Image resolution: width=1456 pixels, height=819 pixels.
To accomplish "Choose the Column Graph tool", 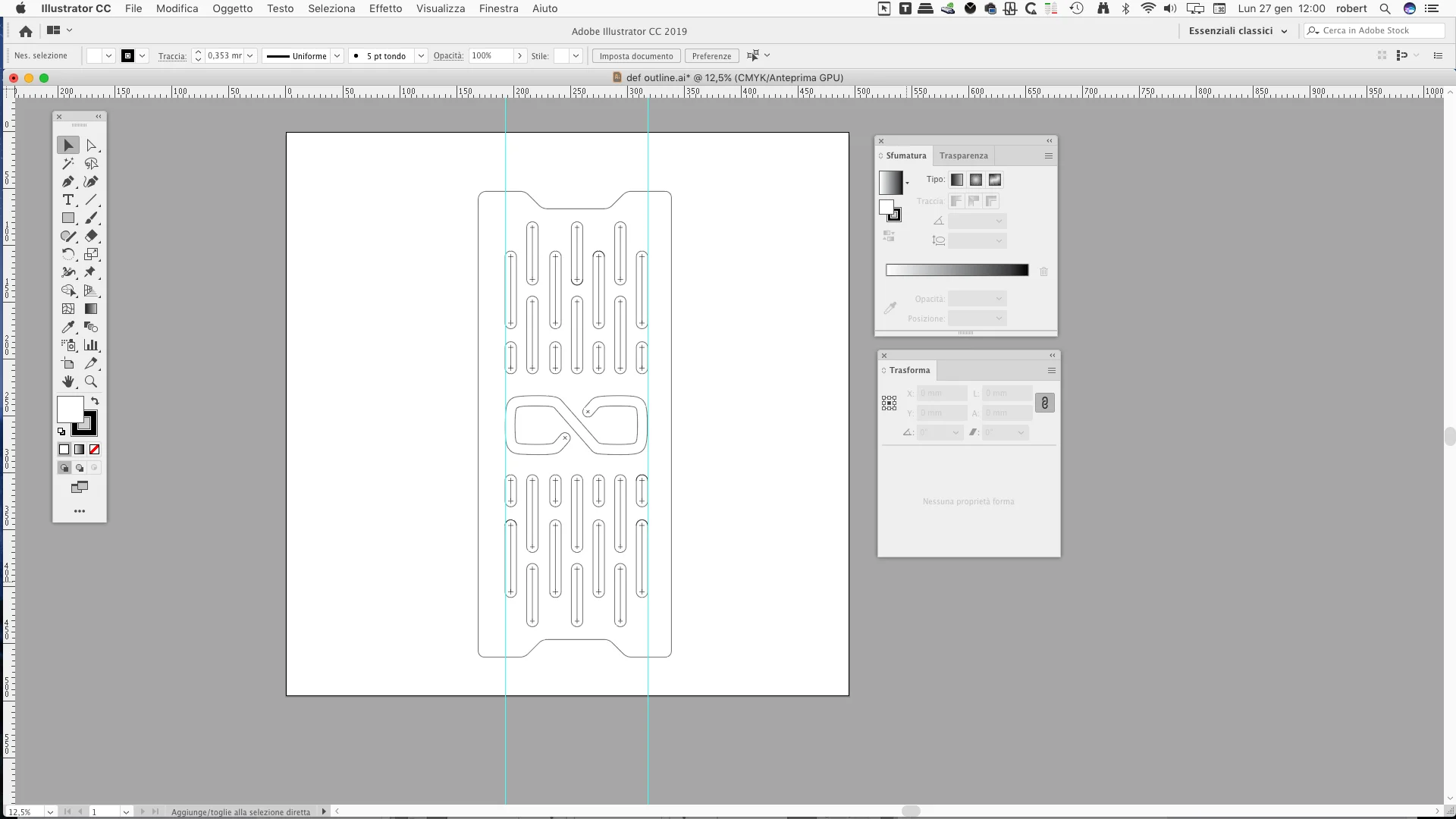I will click(x=91, y=345).
